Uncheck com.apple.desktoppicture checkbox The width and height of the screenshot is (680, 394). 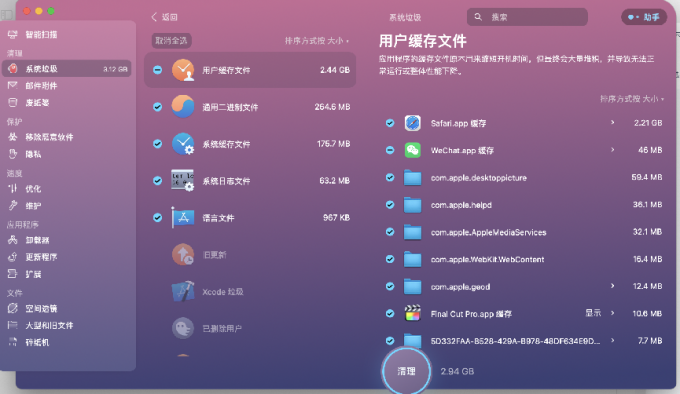coord(390,177)
